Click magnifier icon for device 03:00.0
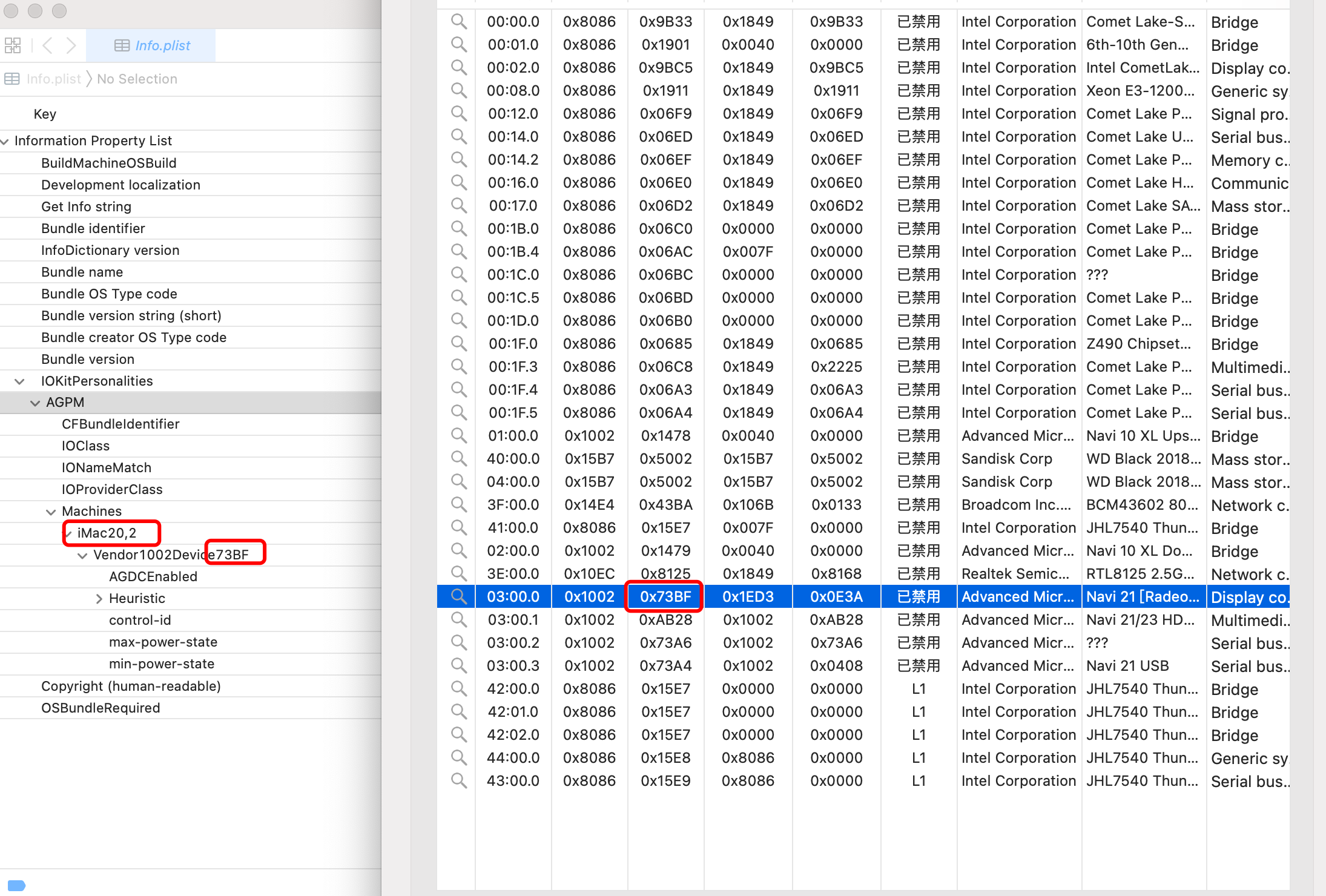The height and width of the screenshot is (896, 1326). point(459,596)
